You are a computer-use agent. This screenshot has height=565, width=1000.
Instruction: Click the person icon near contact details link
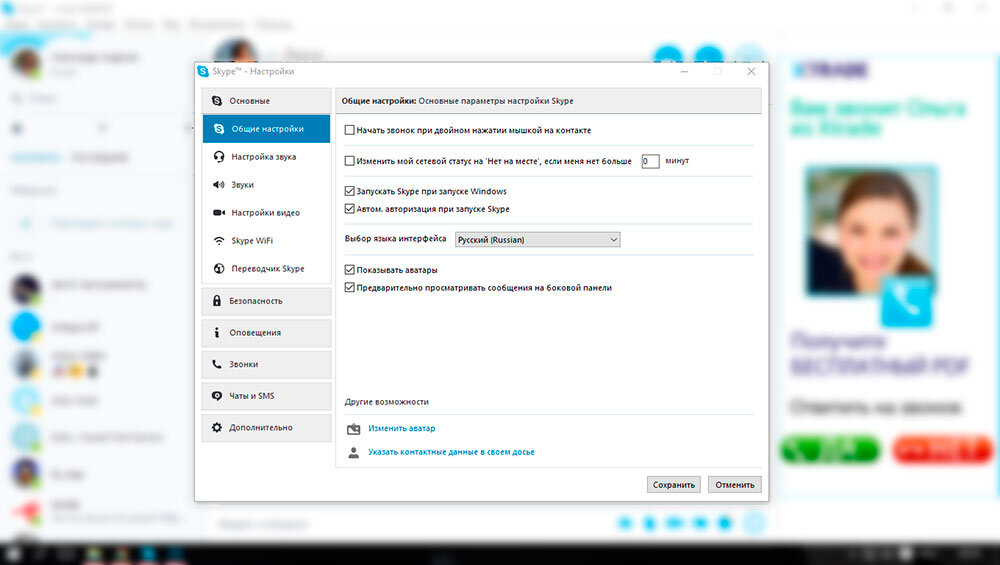click(353, 453)
